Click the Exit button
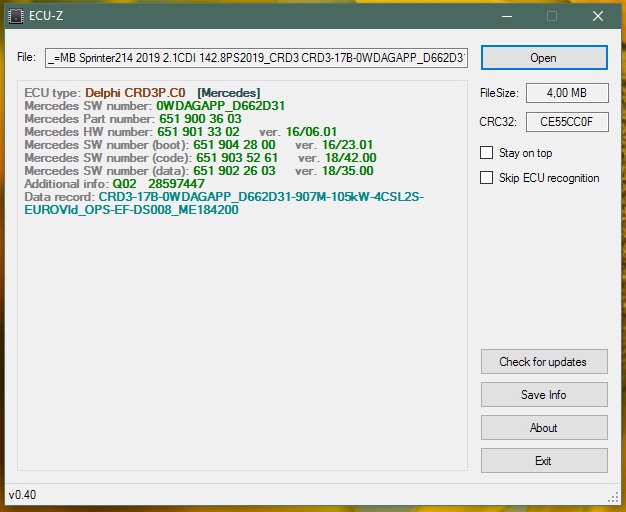Screen dimensions: 626x512 click(544, 460)
